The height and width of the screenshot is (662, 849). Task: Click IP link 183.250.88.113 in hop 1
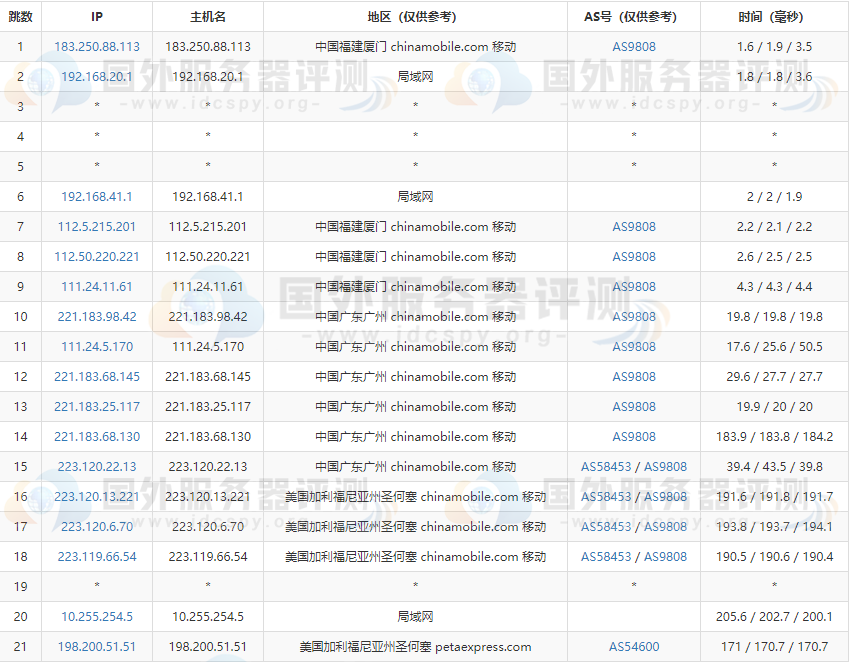tap(97, 47)
